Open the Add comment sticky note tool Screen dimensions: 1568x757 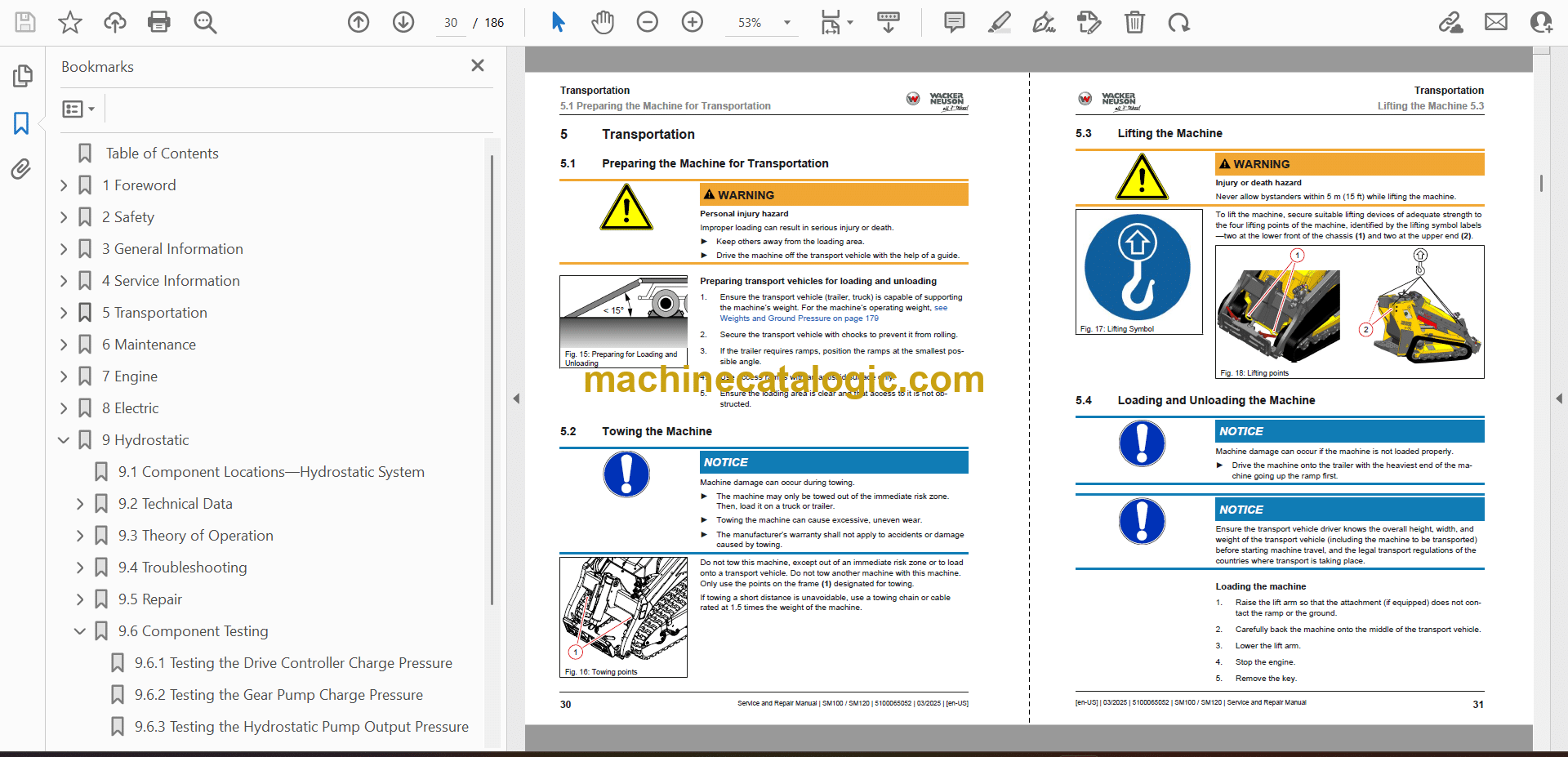coord(954,22)
